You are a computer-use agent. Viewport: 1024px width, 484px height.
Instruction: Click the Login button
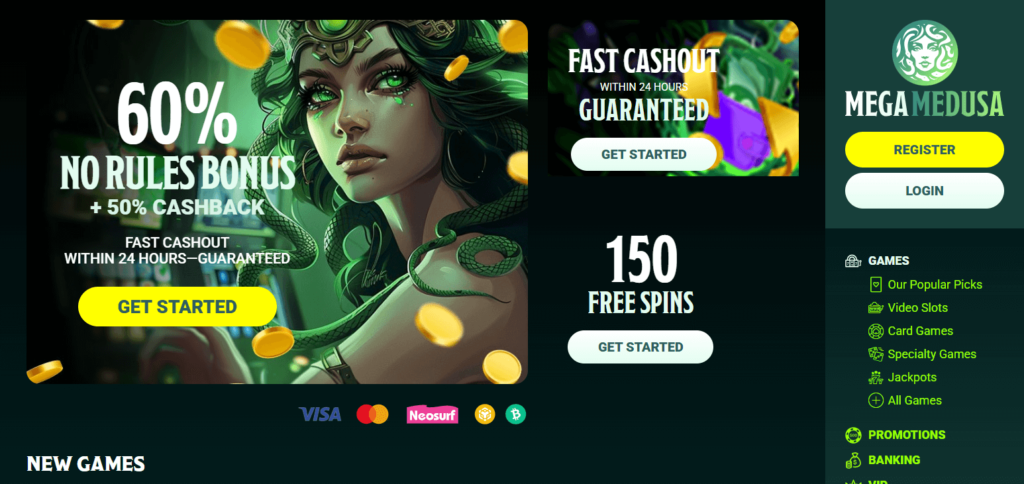tap(924, 191)
